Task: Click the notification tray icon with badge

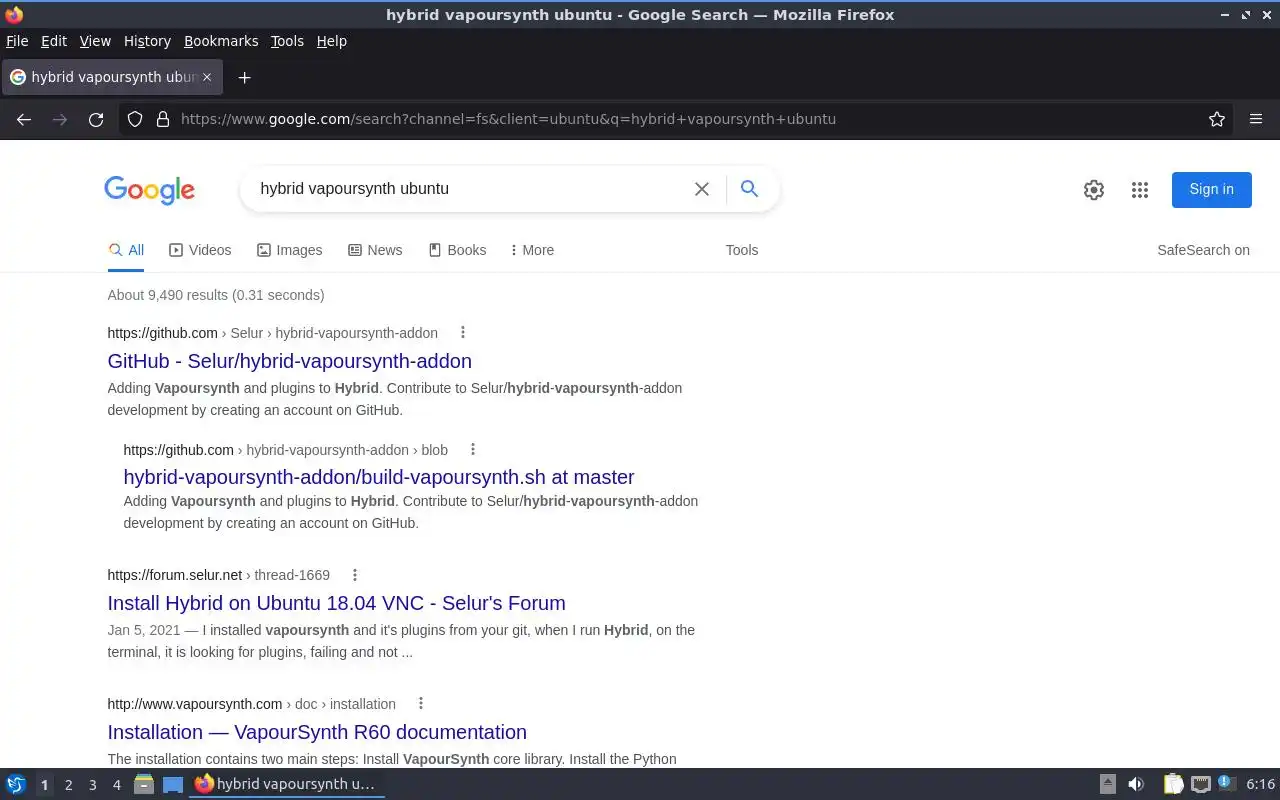Action: coord(1227,784)
